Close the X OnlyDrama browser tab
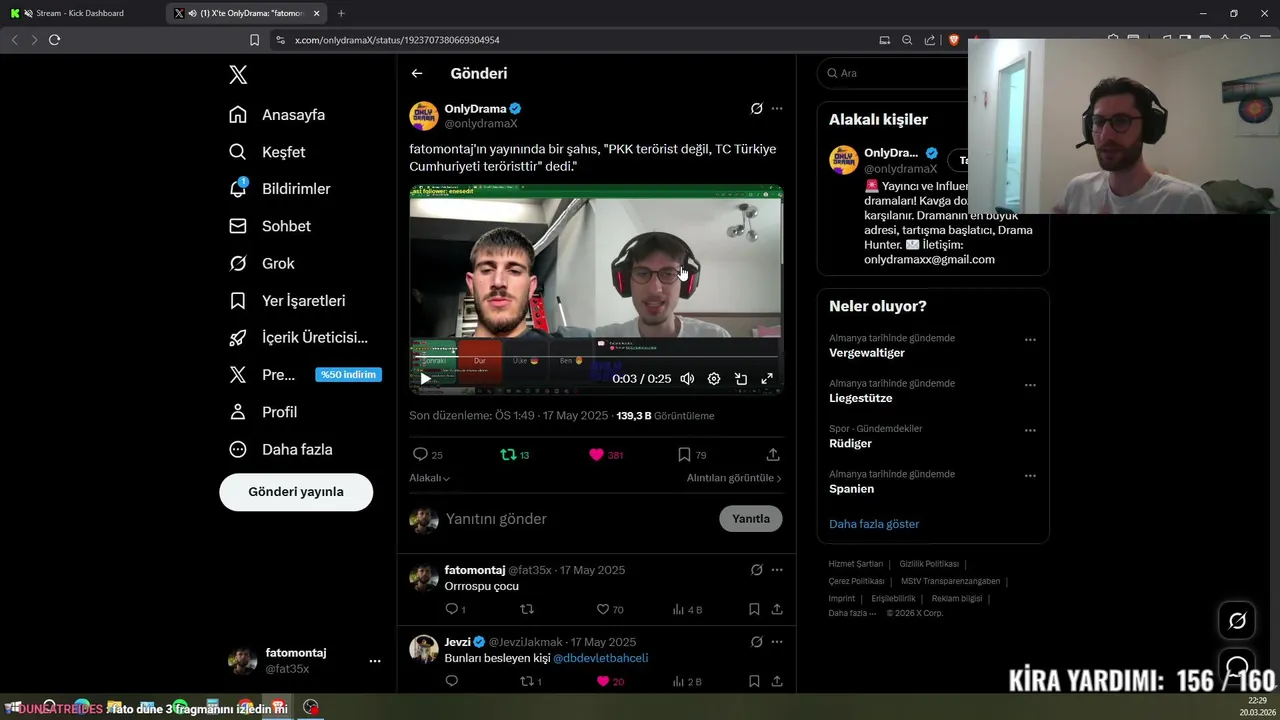The image size is (1280, 720). click(317, 13)
